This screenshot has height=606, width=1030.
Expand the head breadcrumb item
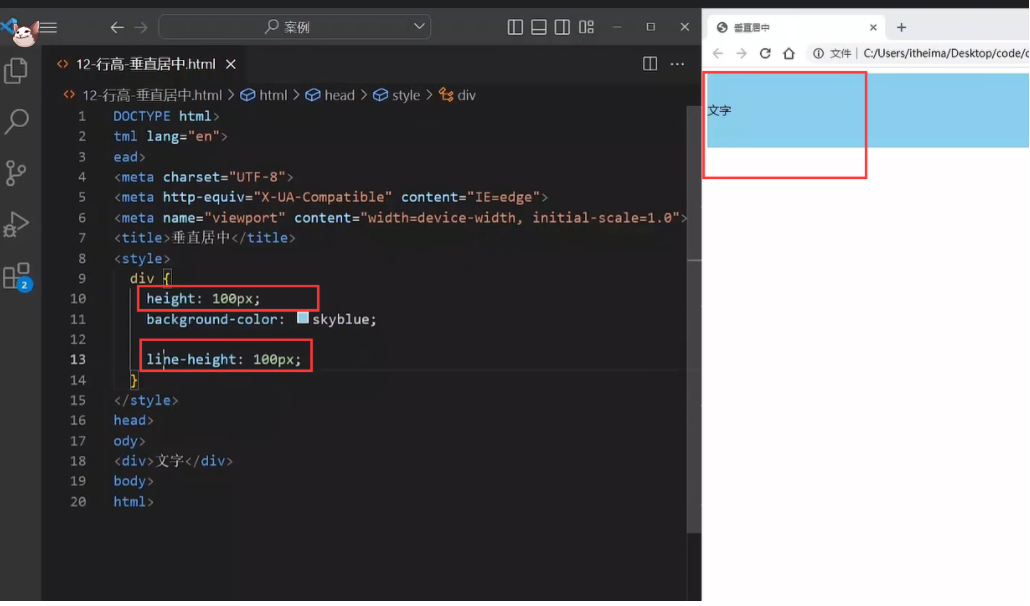(x=339, y=95)
